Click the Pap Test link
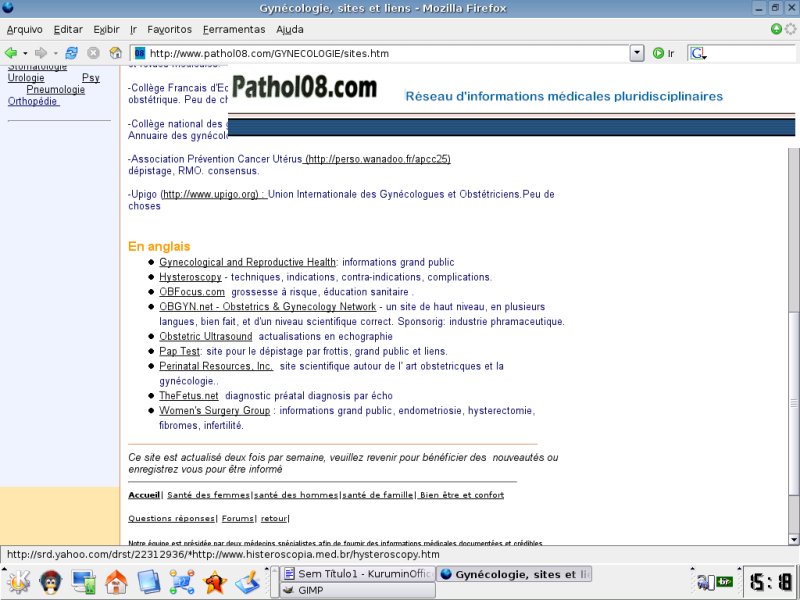 (x=180, y=352)
